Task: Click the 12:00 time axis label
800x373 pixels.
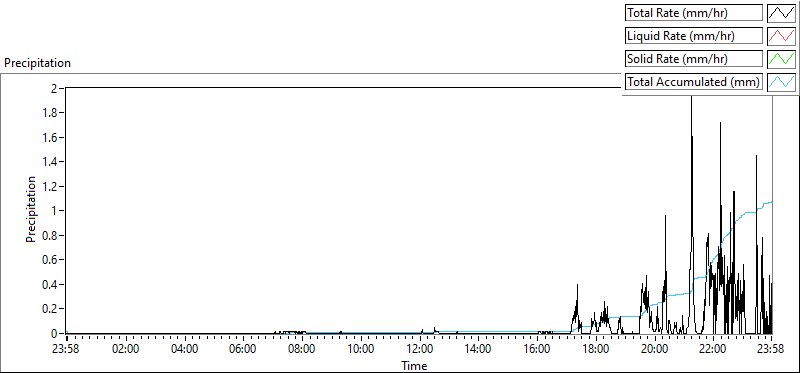Action: click(x=419, y=350)
